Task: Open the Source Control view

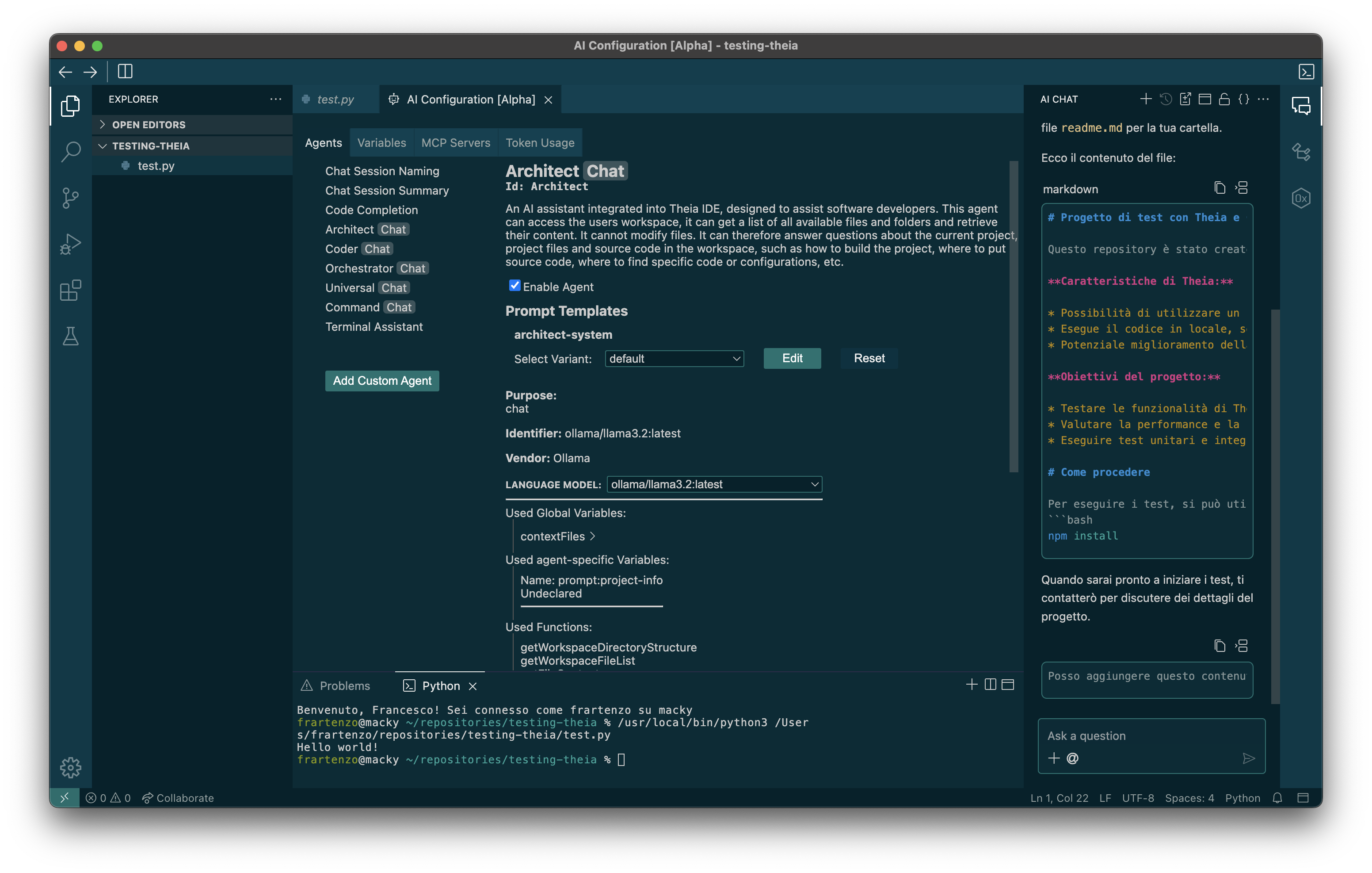Action: coord(71,199)
